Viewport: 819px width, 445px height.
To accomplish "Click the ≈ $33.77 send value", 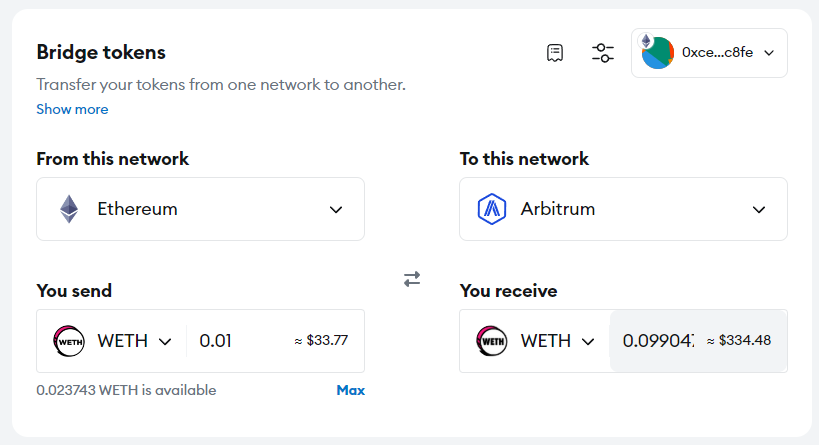I will (321, 341).
